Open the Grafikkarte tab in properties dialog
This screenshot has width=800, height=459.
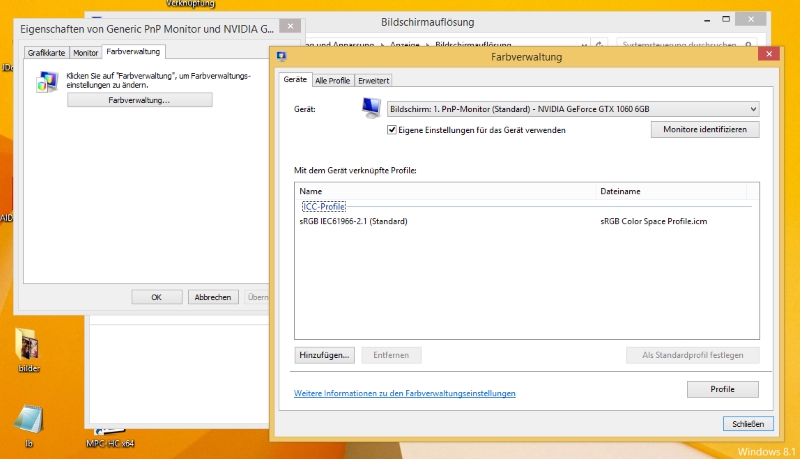(x=46, y=53)
